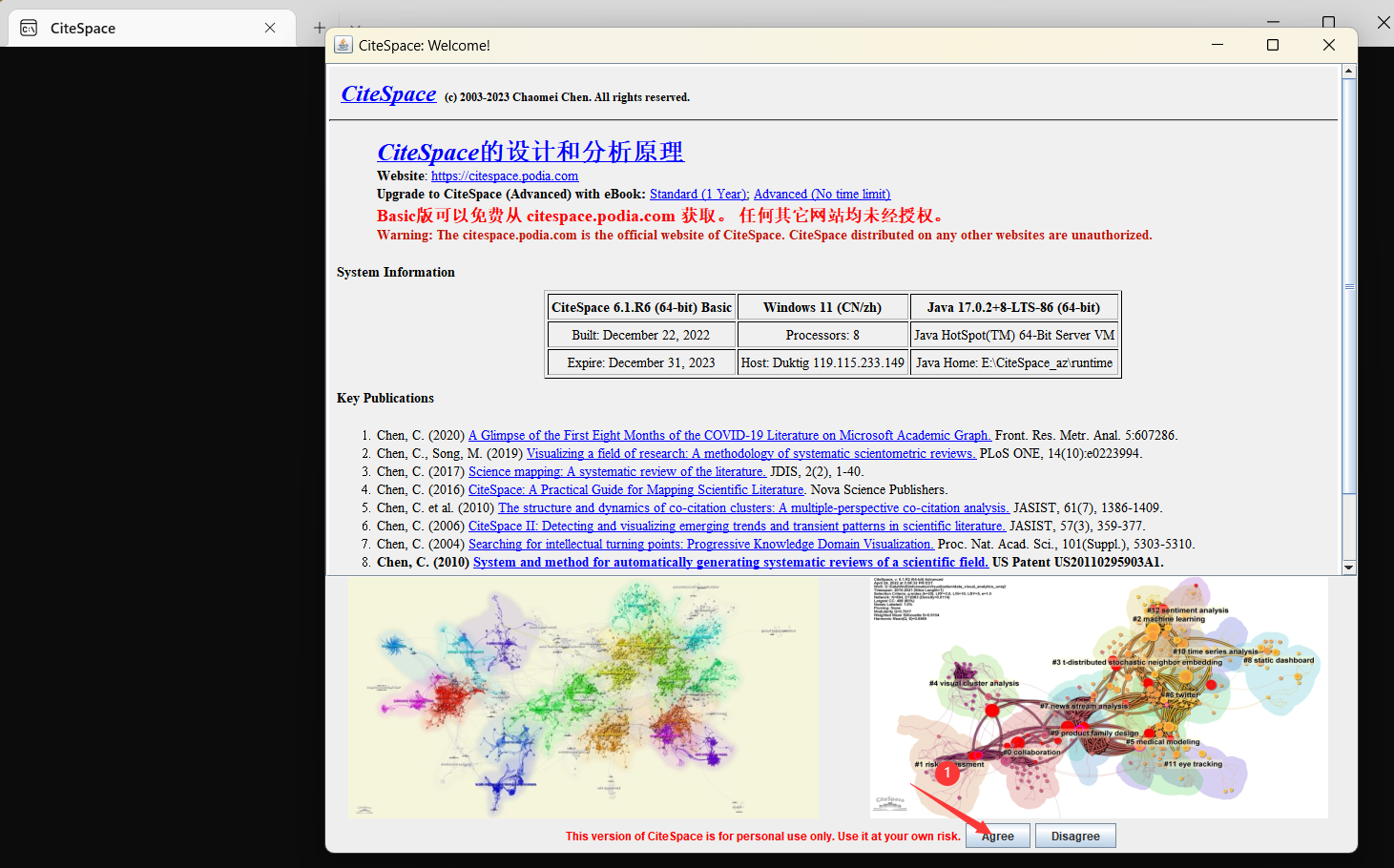
Task: Open the Science mapping review link
Action: [617, 471]
